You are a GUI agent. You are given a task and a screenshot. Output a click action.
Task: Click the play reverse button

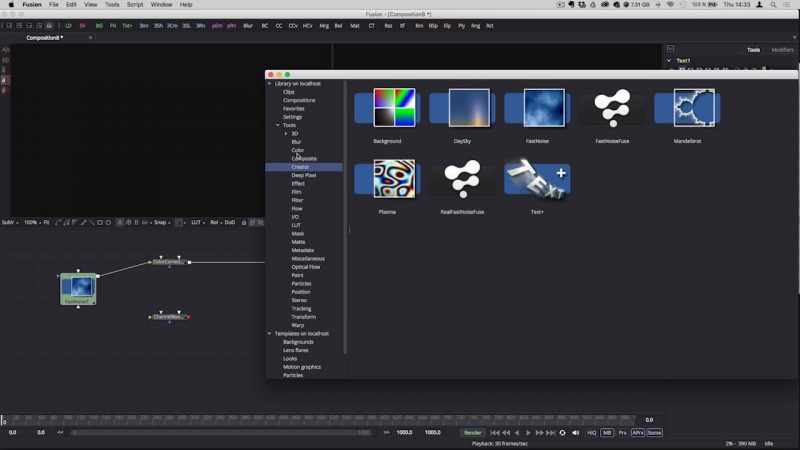point(517,433)
